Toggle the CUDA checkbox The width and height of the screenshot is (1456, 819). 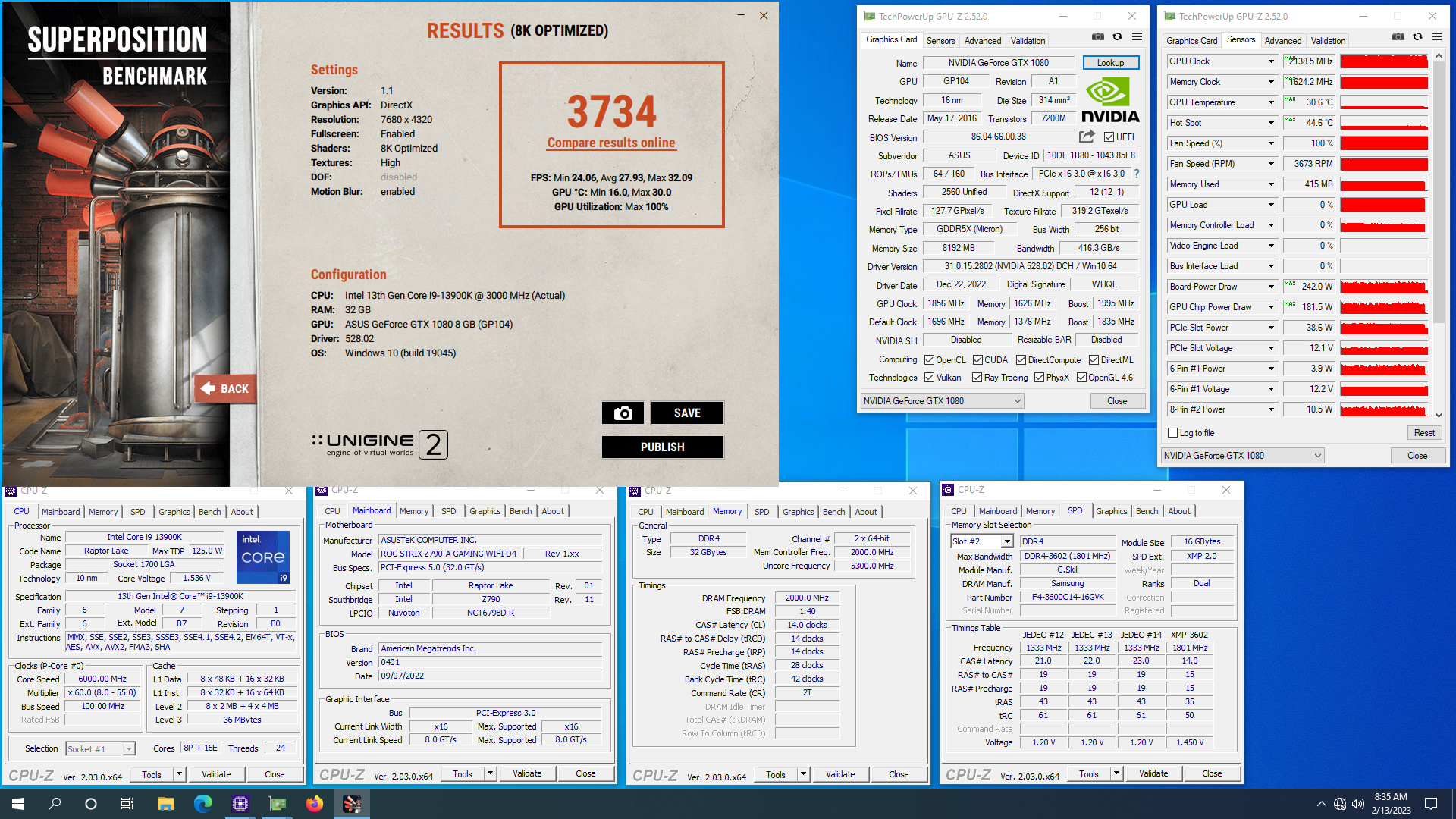coord(977,360)
